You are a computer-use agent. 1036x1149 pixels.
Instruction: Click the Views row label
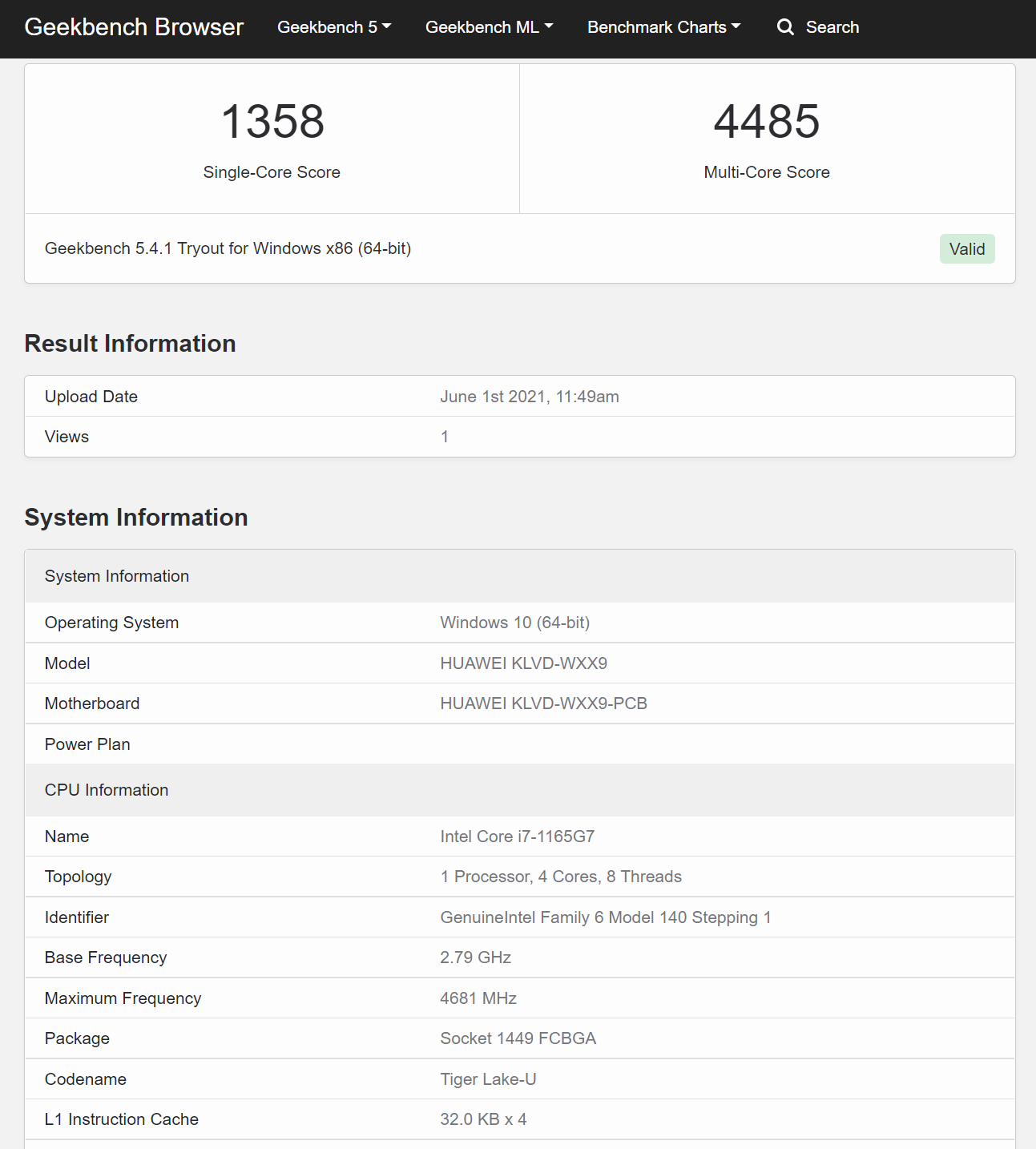tap(67, 437)
